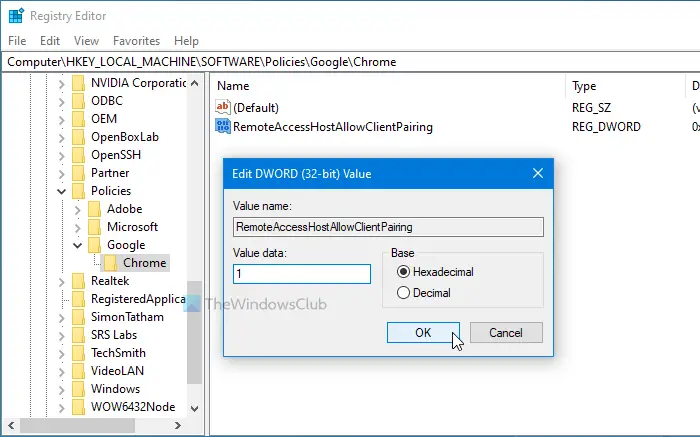700x437 pixels.
Task: Select the VideoLAN folder icon
Action: (x=78, y=370)
